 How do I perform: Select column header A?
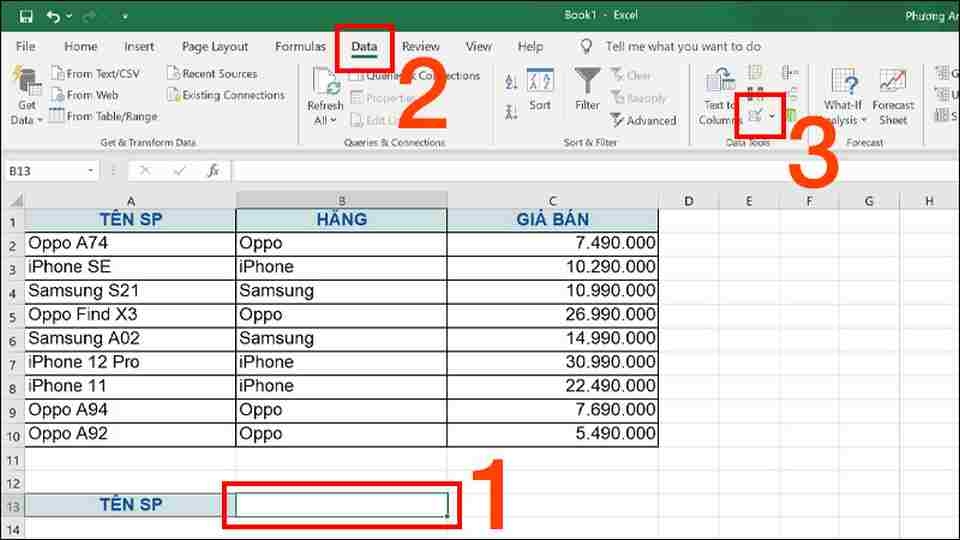[130, 201]
